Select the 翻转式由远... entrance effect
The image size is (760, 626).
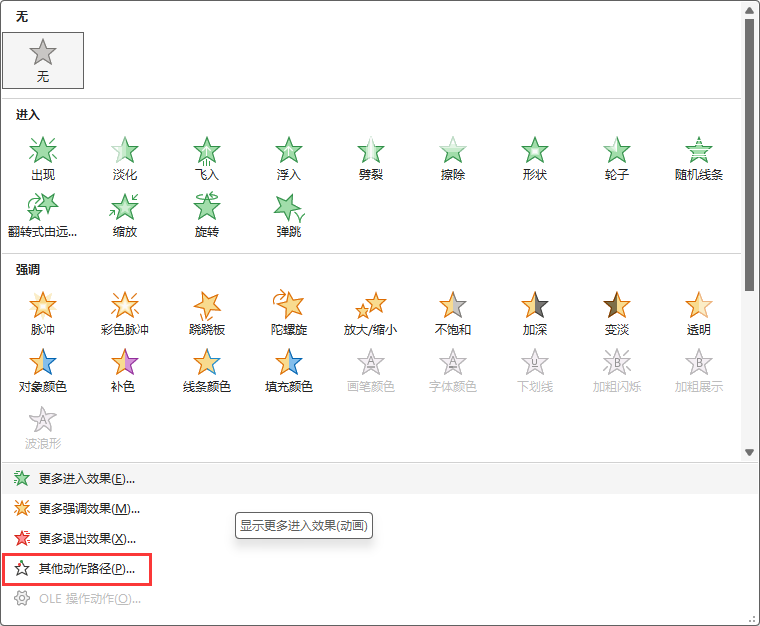(43, 216)
